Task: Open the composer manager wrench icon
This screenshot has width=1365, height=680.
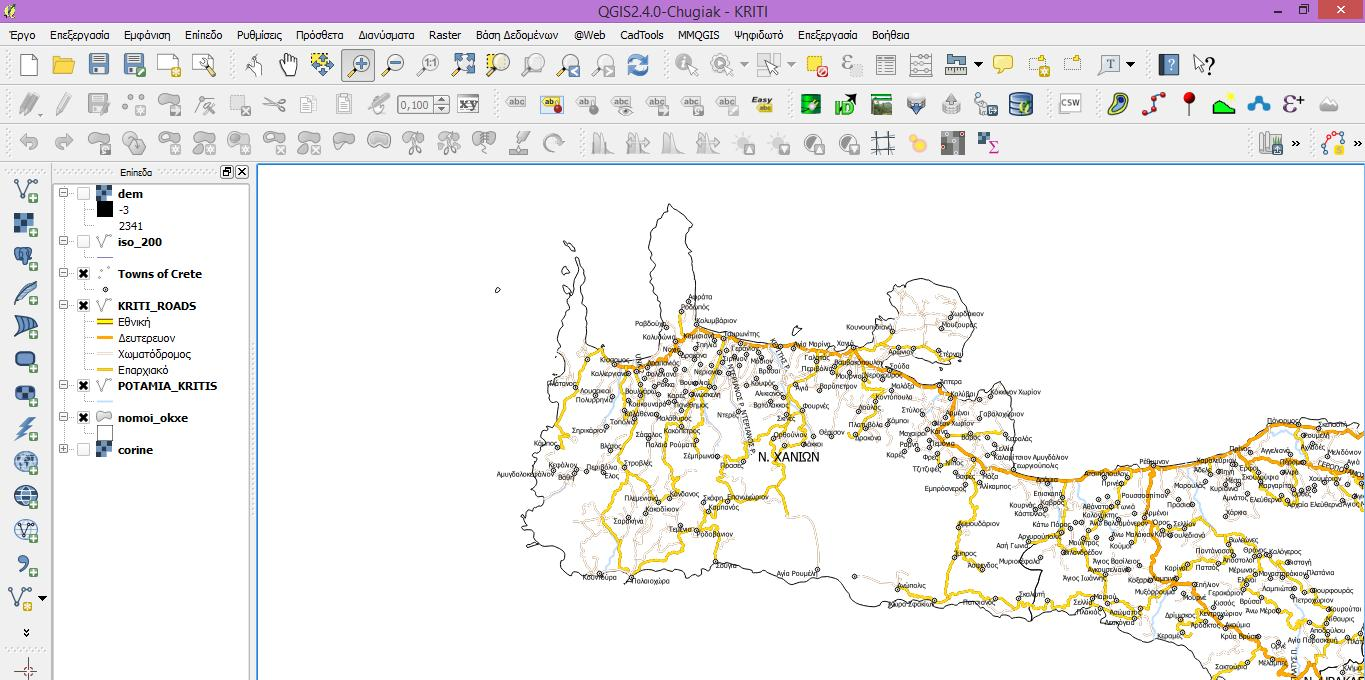Action: [x=204, y=65]
